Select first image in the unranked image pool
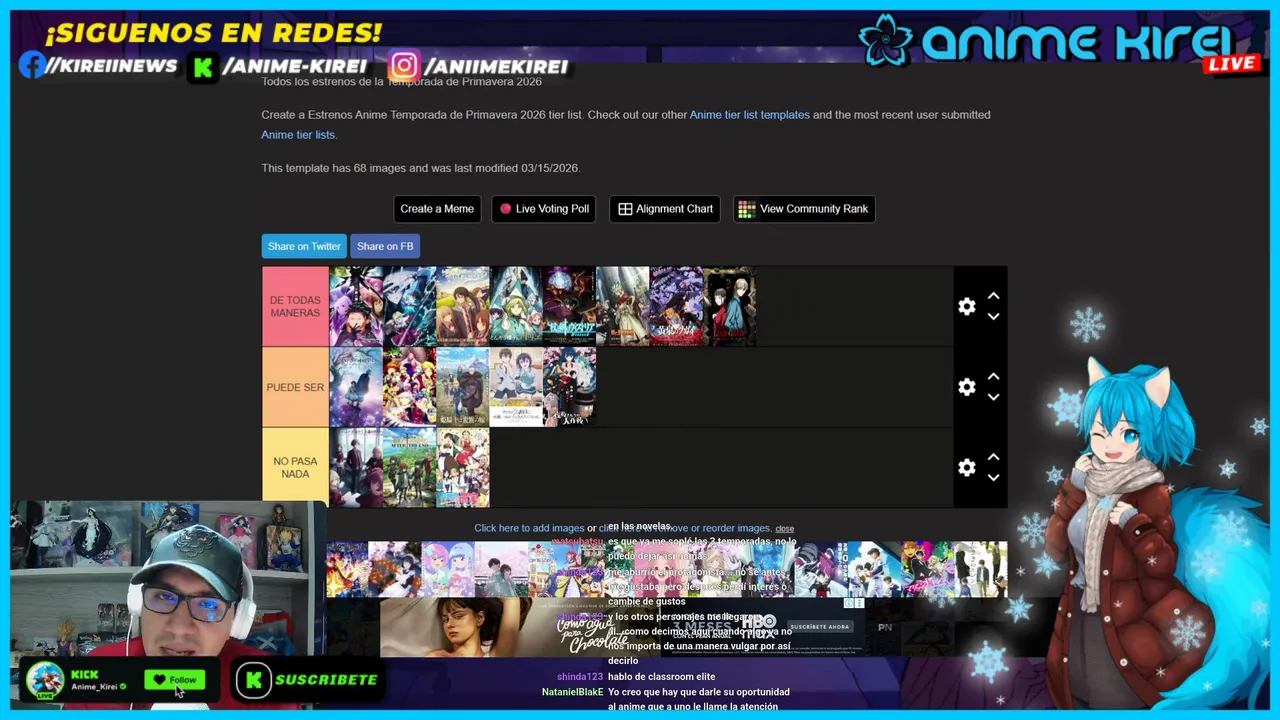Screen dimensions: 1280x720 pos(347,569)
